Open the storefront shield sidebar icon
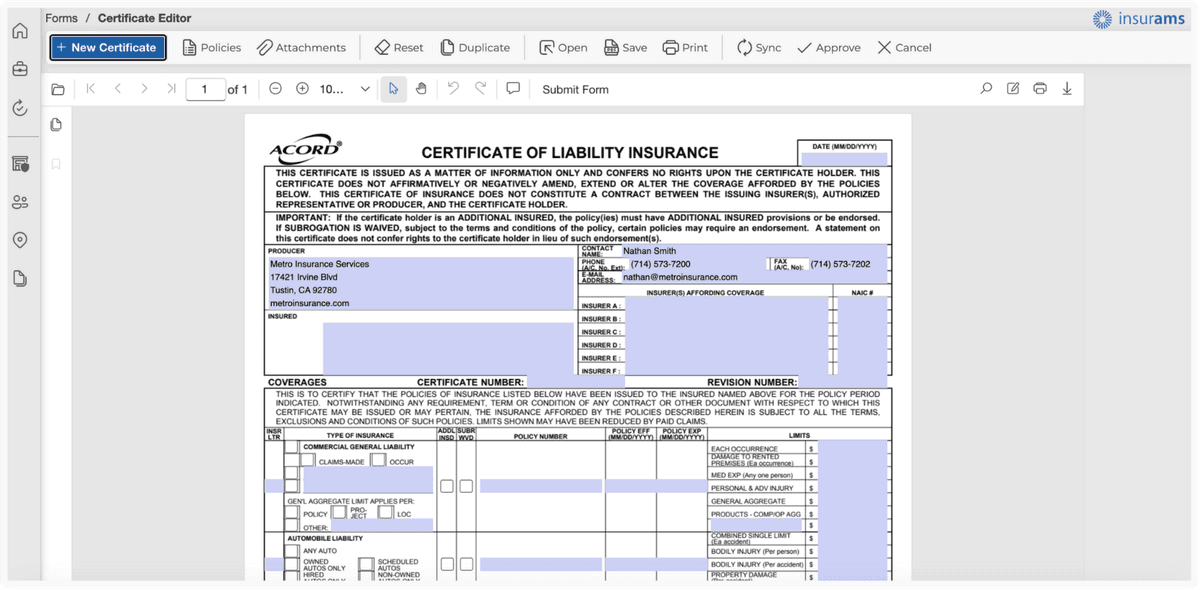This screenshot has height=590, width=1200. pos(20,164)
